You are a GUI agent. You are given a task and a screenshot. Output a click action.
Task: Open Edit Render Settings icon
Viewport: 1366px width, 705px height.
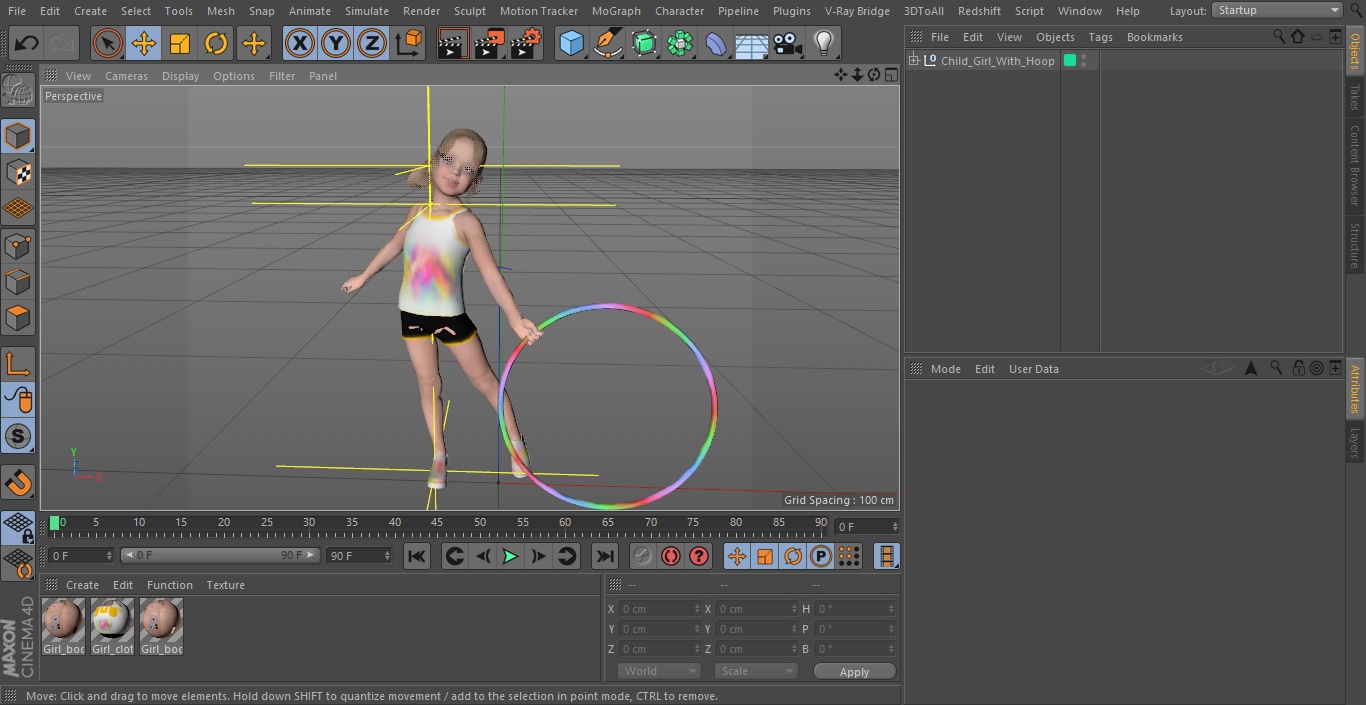coord(526,44)
